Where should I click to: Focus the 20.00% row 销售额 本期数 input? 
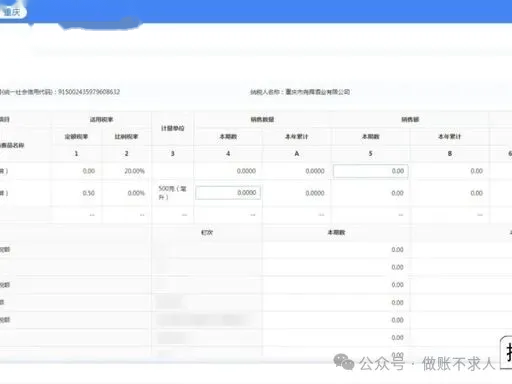pyautogui.click(x=370, y=171)
